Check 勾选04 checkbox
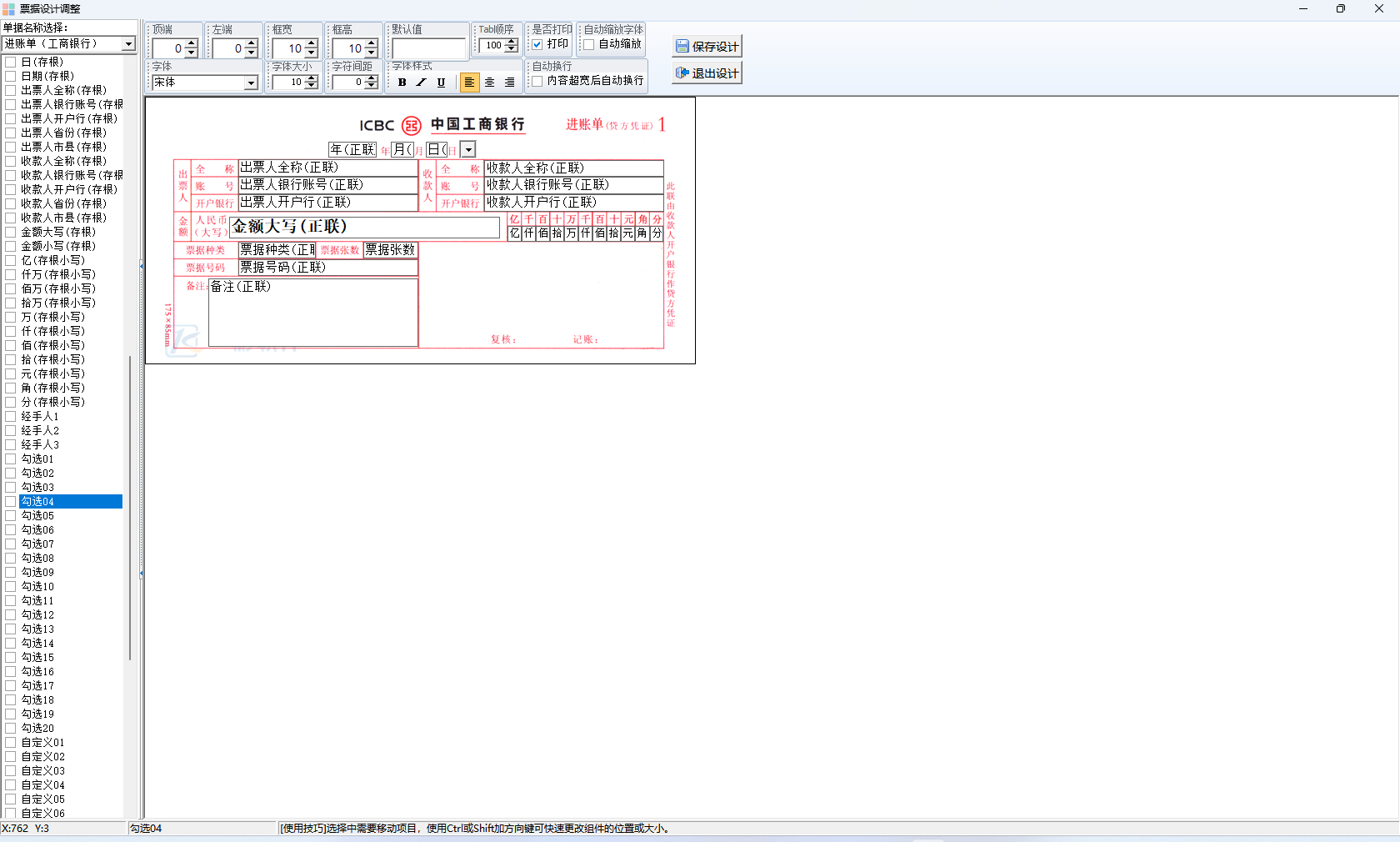This screenshot has width=1400, height=842. [11, 501]
